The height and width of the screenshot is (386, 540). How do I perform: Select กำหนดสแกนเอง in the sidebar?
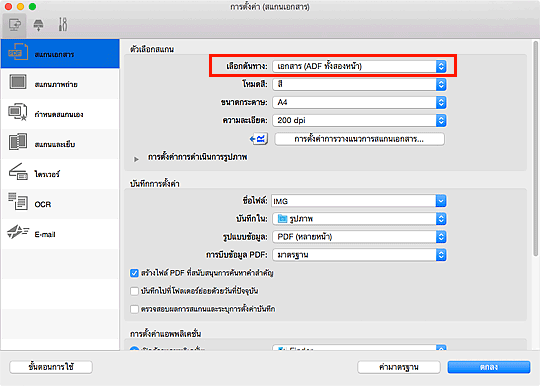59,114
